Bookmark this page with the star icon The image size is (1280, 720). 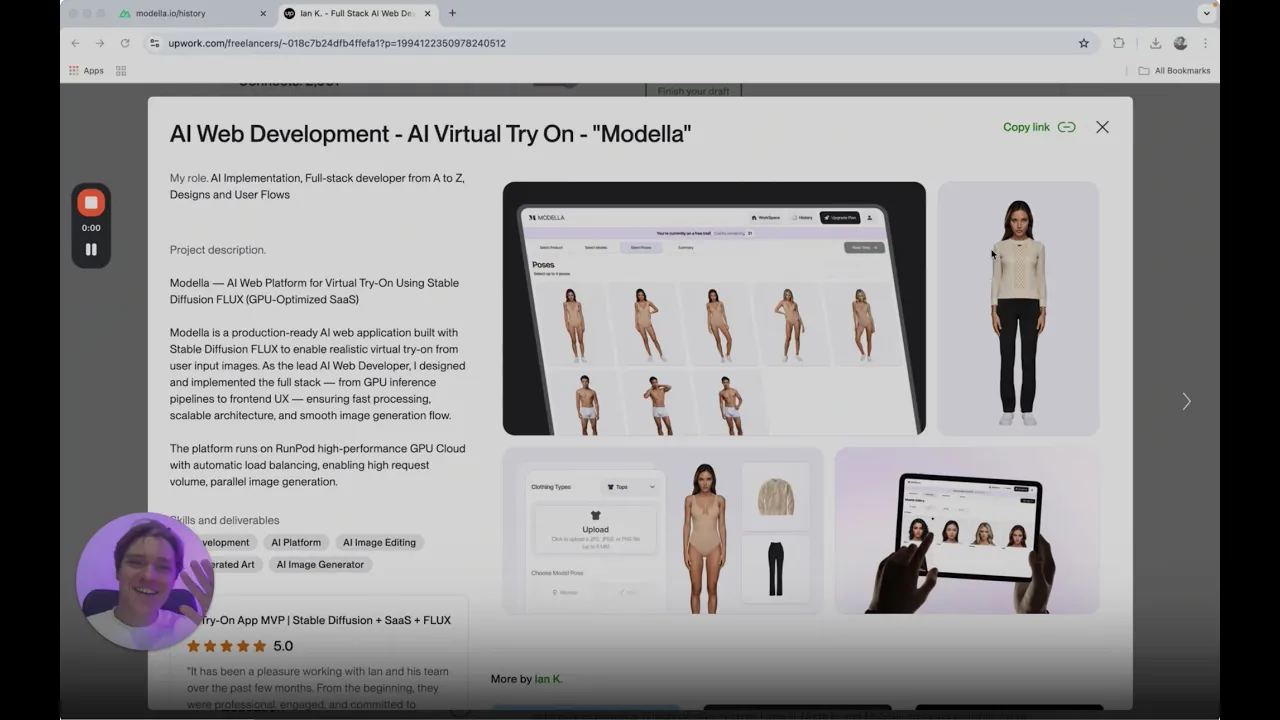pos(1084,43)
